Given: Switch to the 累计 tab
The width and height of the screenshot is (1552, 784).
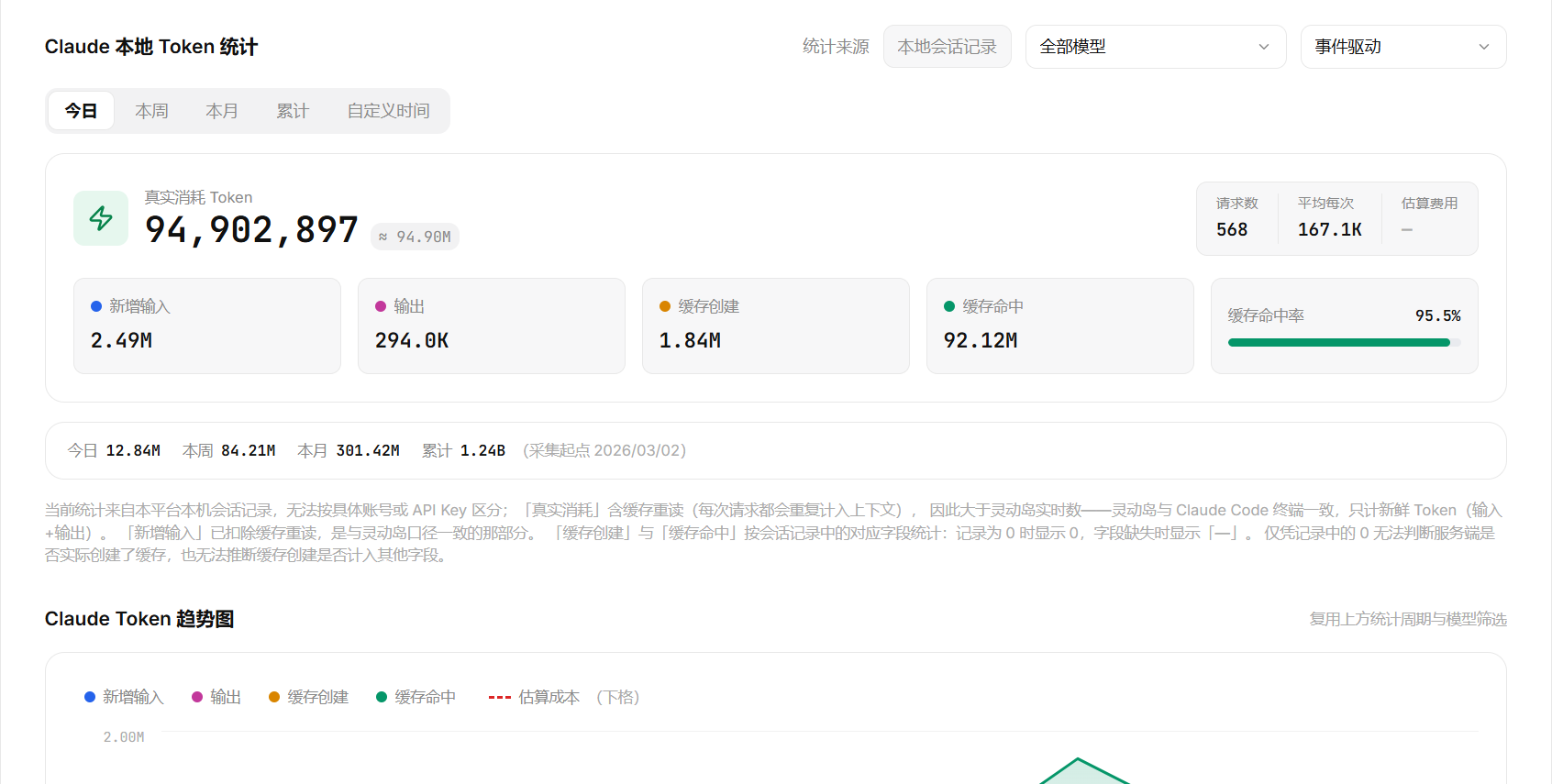Looking at the screenshot, I should click(x=293, y=111).
